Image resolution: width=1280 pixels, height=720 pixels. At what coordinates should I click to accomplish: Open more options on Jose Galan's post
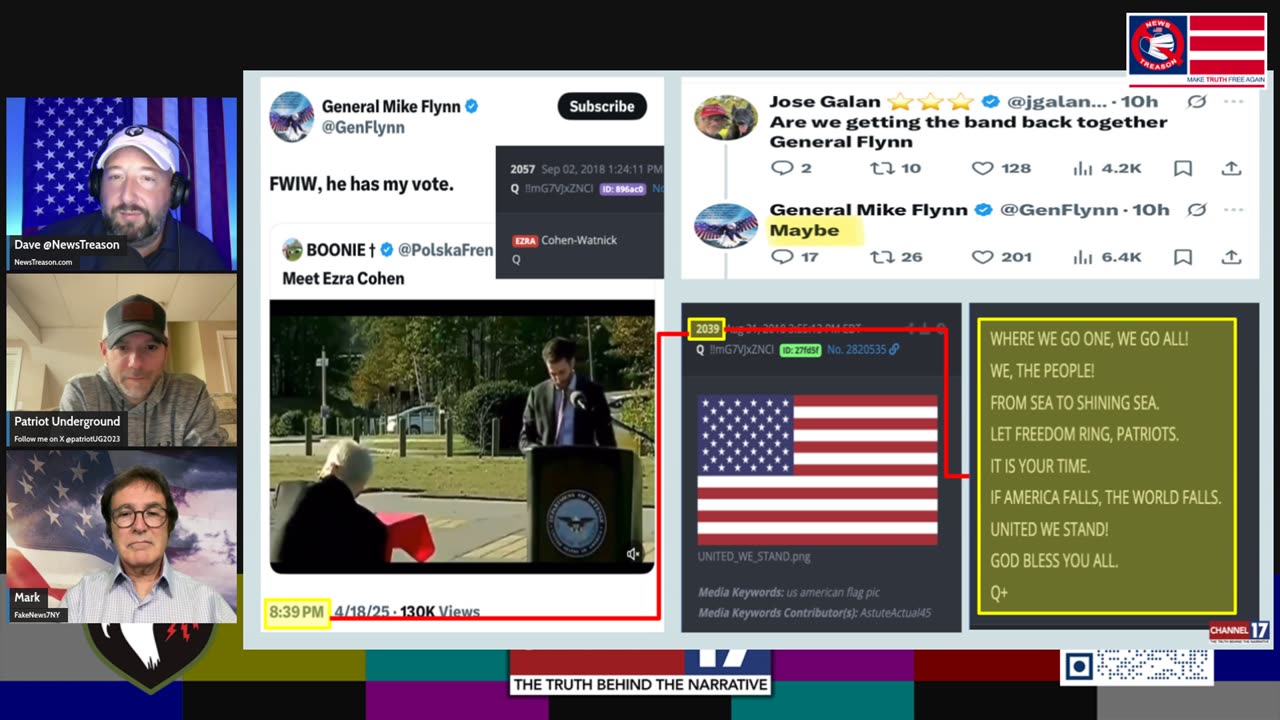(x=1233, y=101)
